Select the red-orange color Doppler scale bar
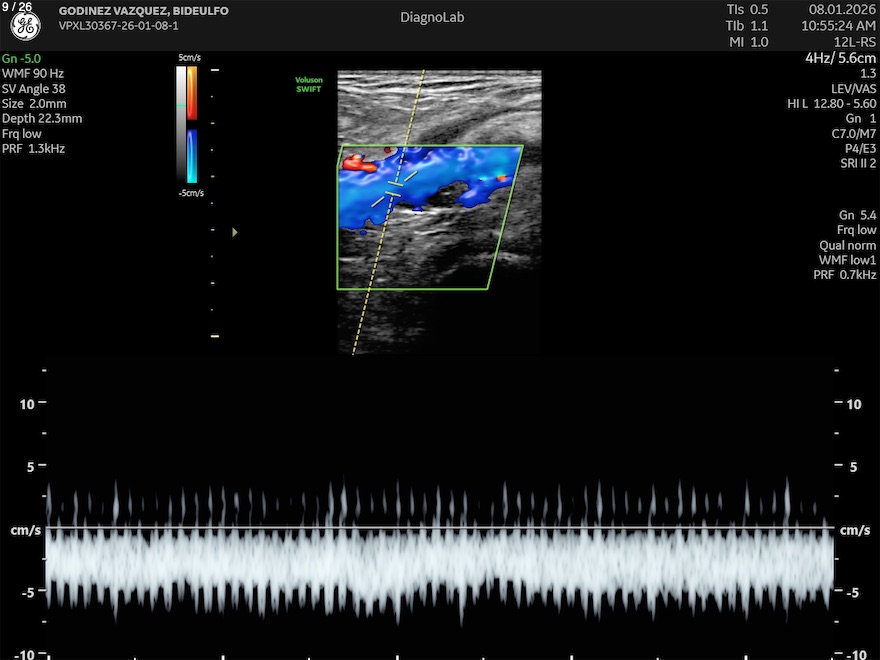880x660 pixels. pos(192,92)
